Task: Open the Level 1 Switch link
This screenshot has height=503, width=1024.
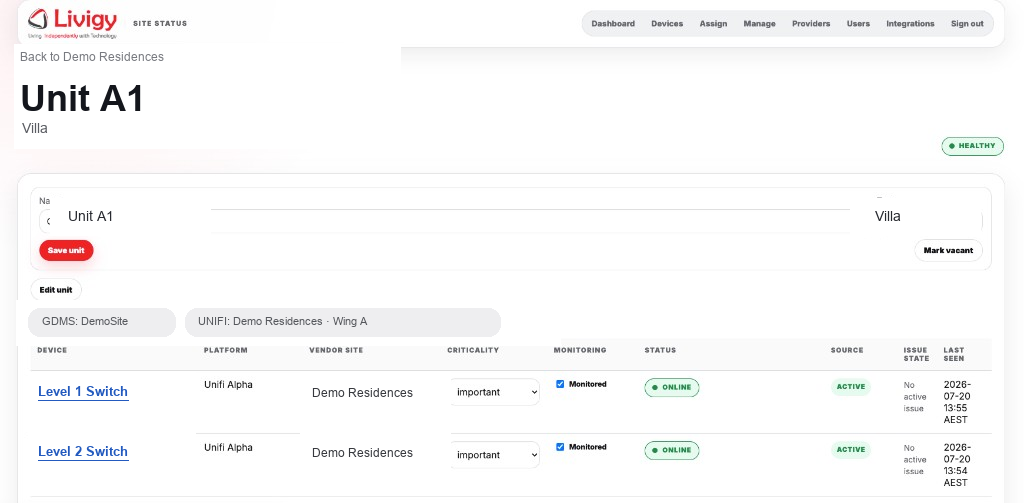Action: point(83,392)
